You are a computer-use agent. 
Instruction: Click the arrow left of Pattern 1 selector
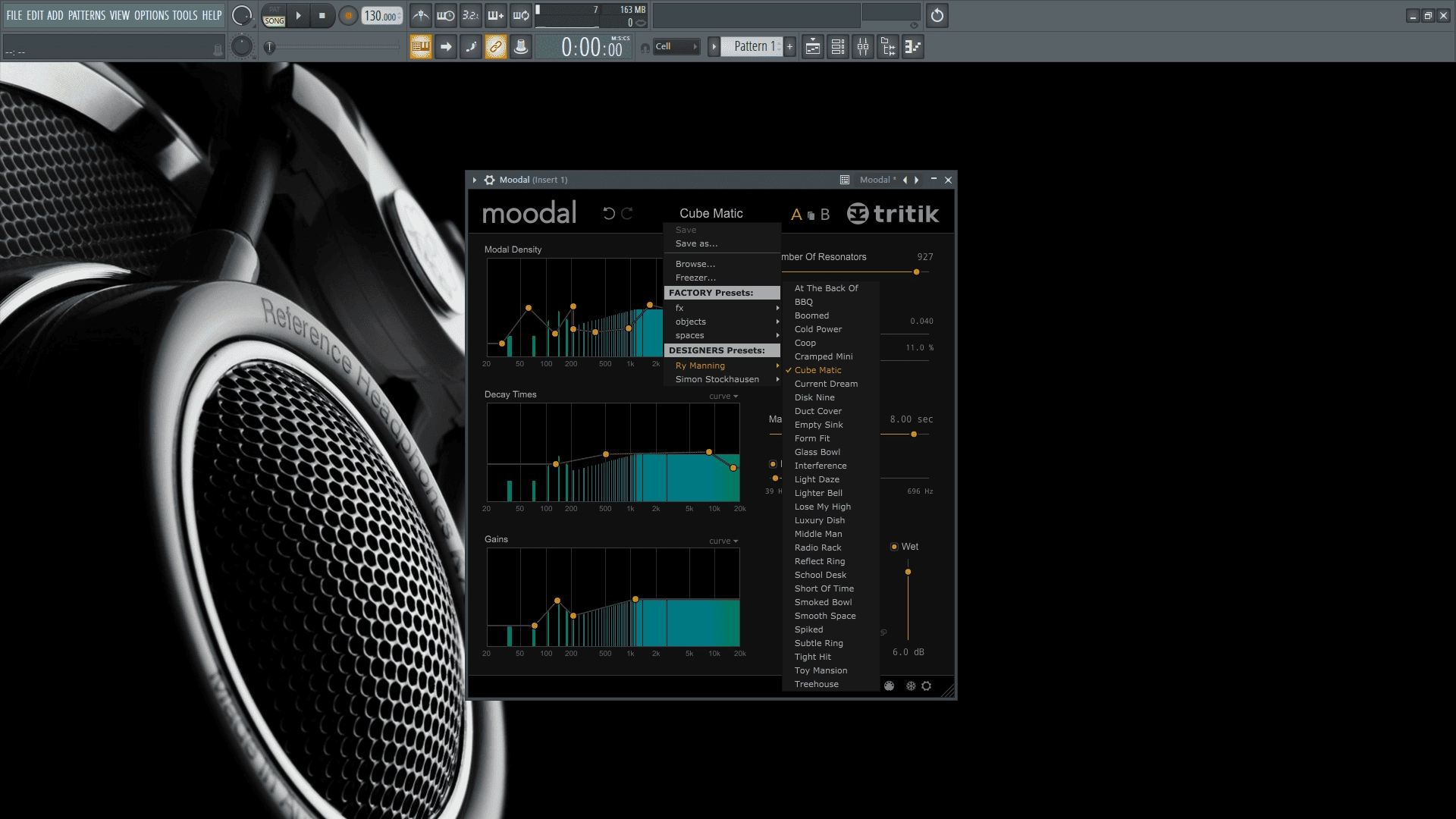pyautogui.click(x=714, y=47)
